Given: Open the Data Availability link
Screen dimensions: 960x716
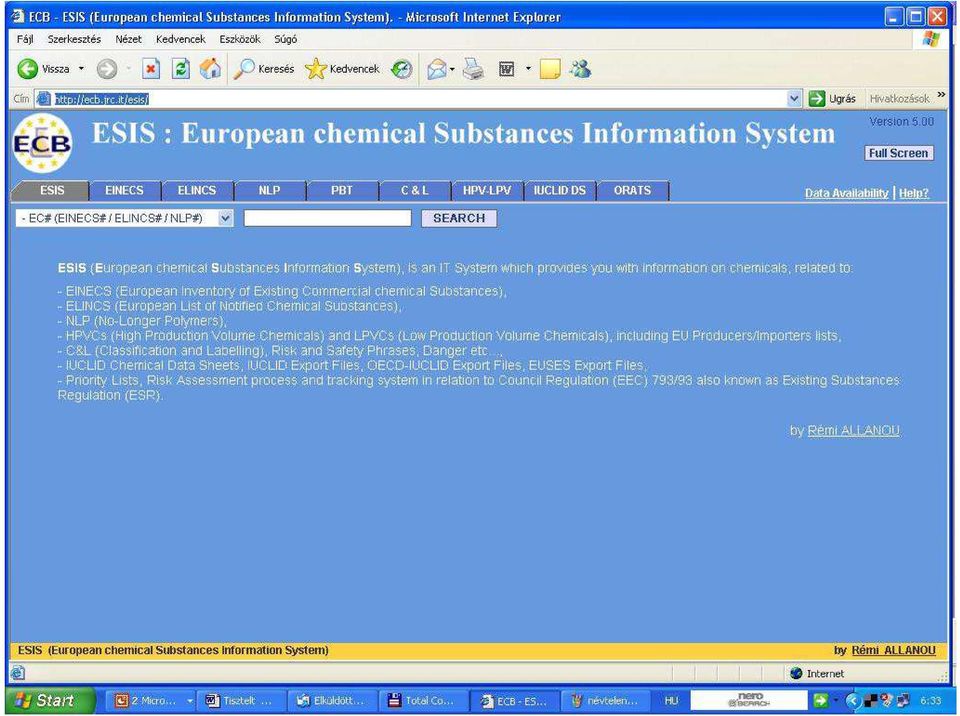Looking at the screenshot, I should 846,193.
